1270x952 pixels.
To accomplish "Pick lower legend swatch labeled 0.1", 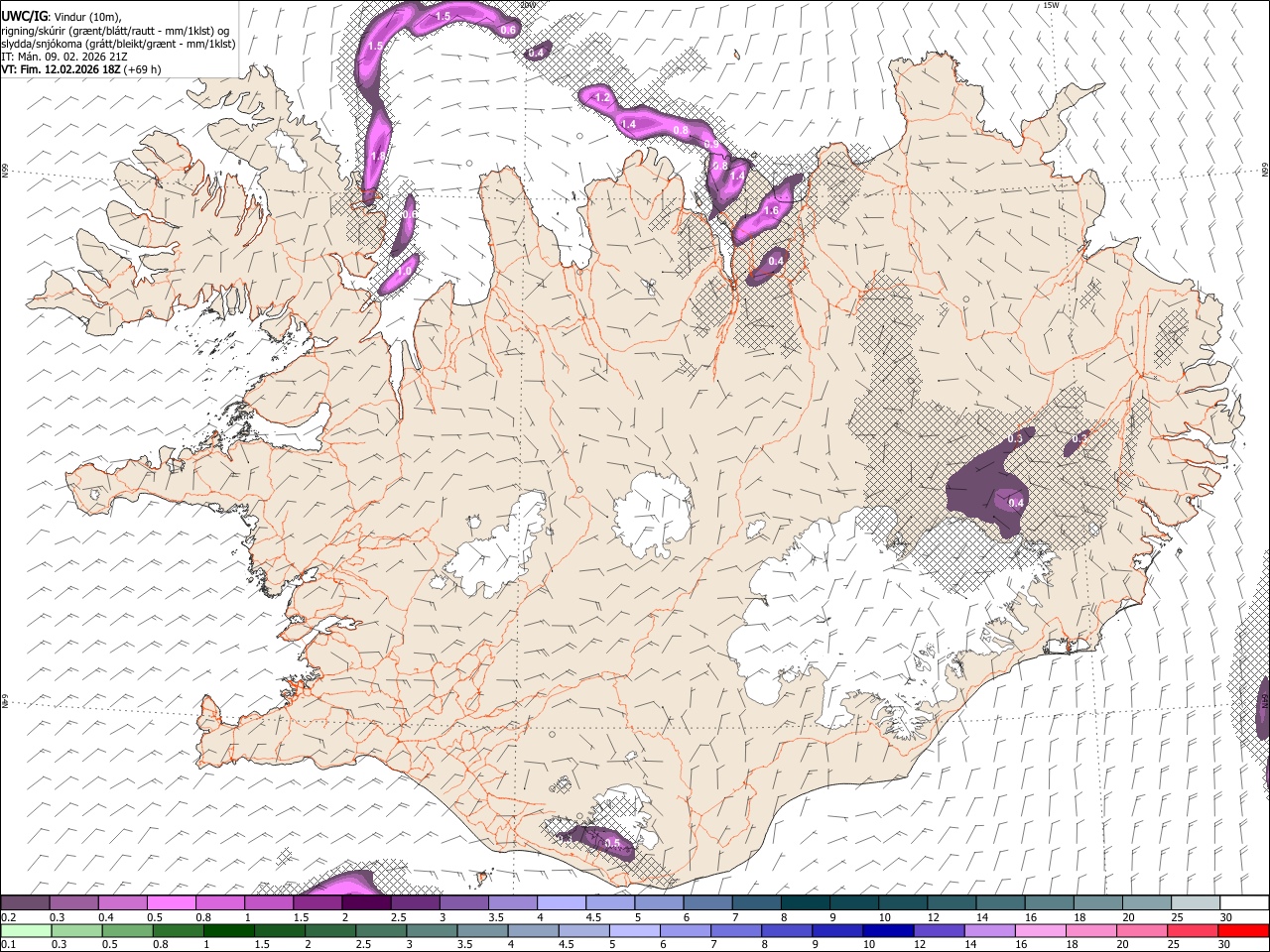I will [25, 930].
